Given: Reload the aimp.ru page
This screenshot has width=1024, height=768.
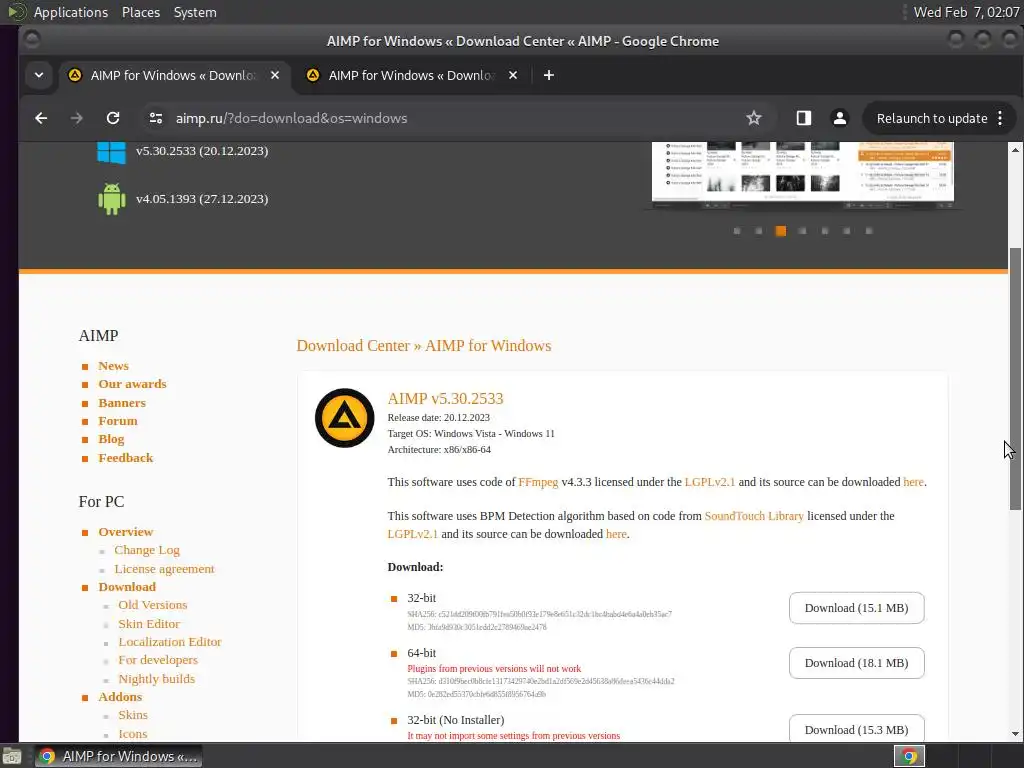Looking at the screenshot, I should click(x=113, y=118).
